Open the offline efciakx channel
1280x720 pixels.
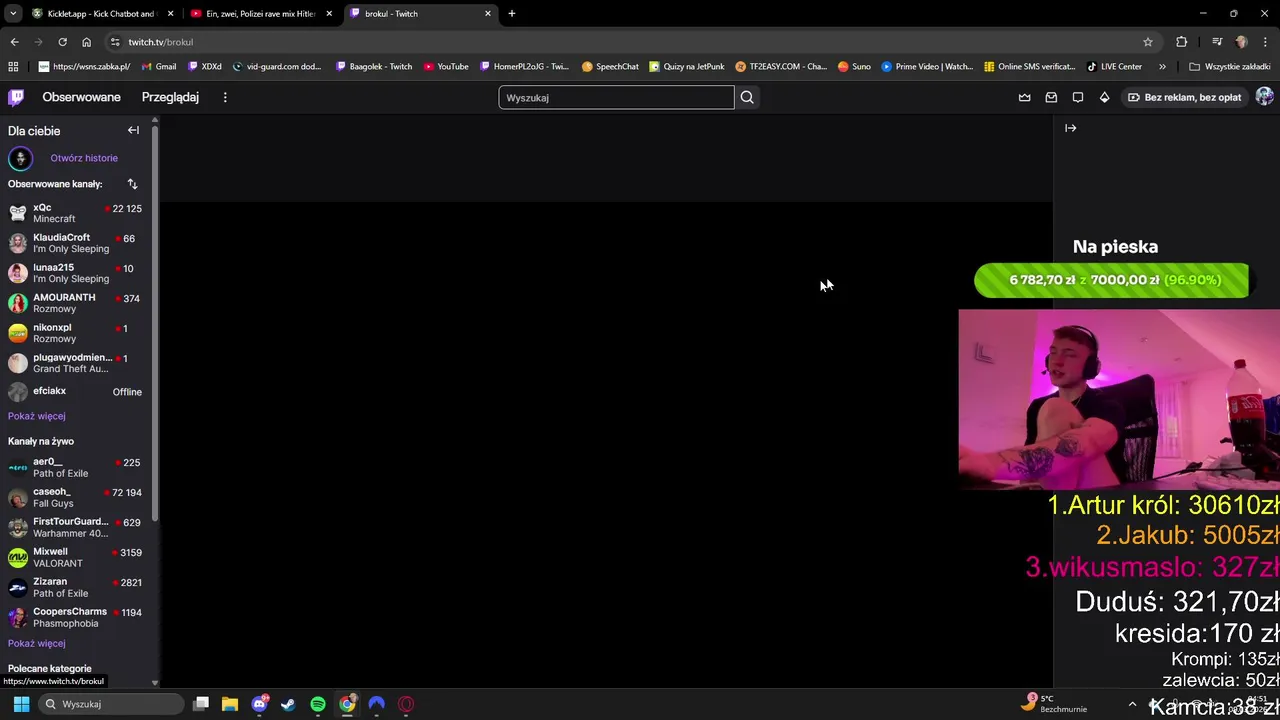tap(75, 392)
